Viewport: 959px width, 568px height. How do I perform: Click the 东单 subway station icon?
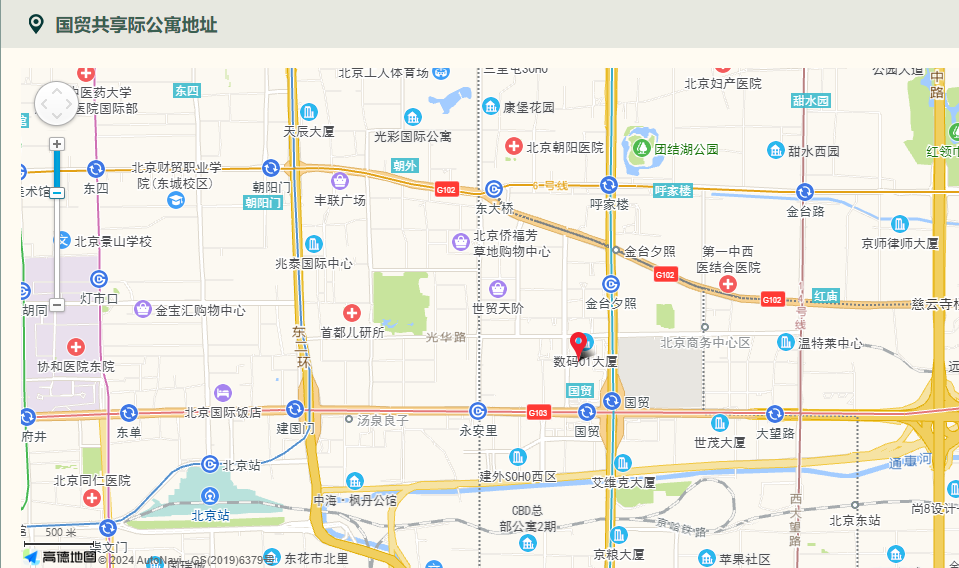click(x=128, y=413)
